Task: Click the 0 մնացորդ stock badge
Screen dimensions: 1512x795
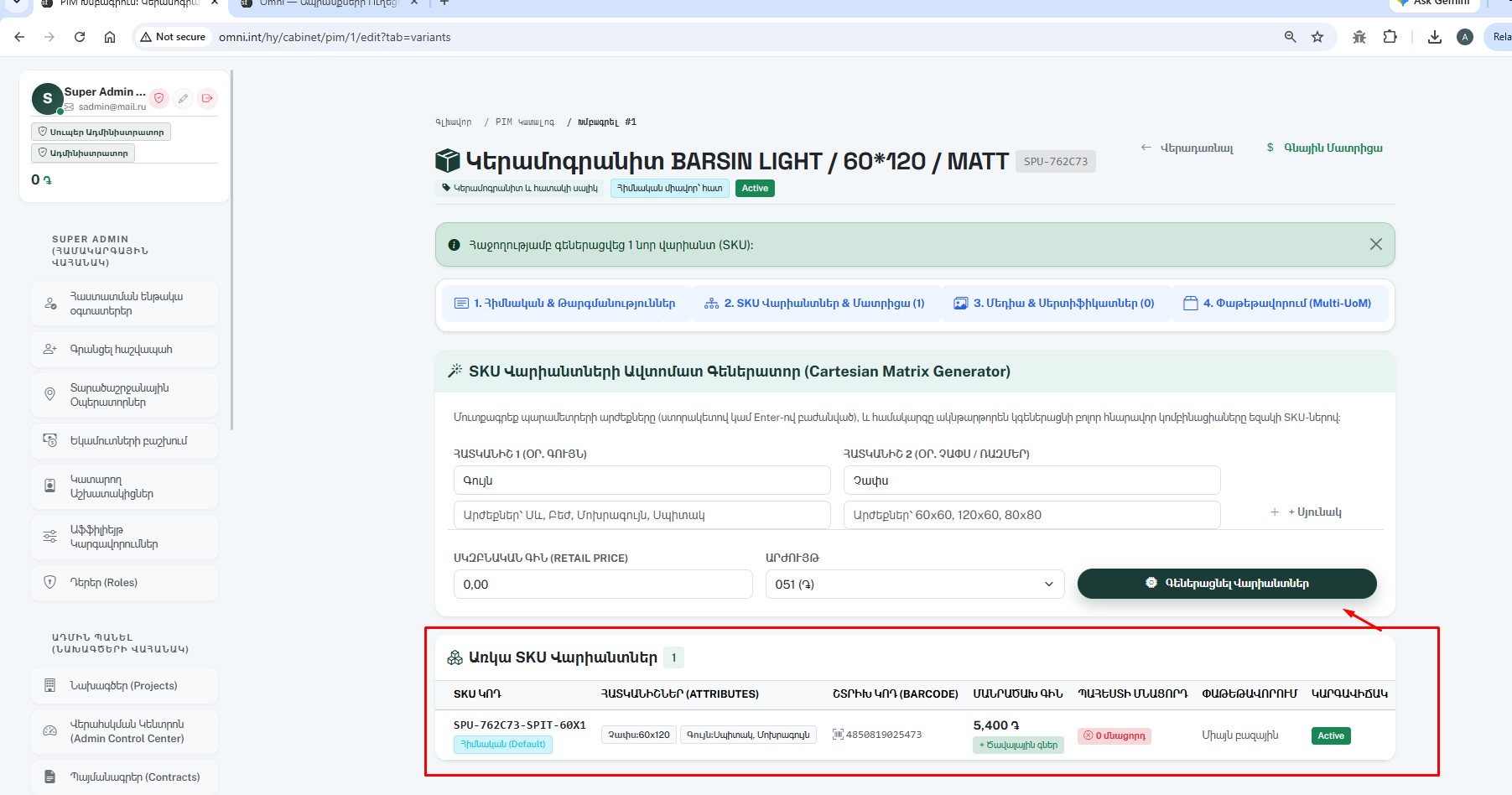Action: [x=1115, y=735]
